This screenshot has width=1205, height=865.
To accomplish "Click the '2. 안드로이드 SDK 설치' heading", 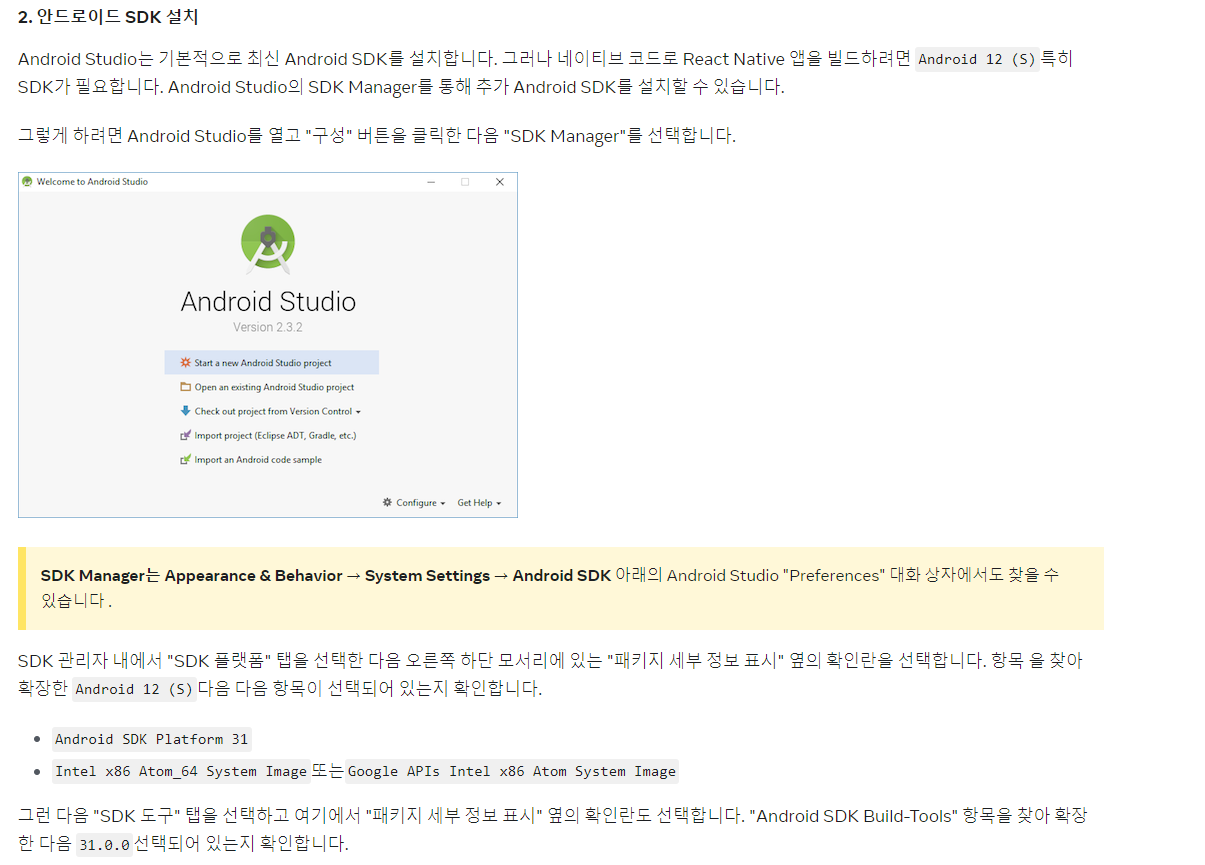I will pyautogui.click(x=108, y=17).
